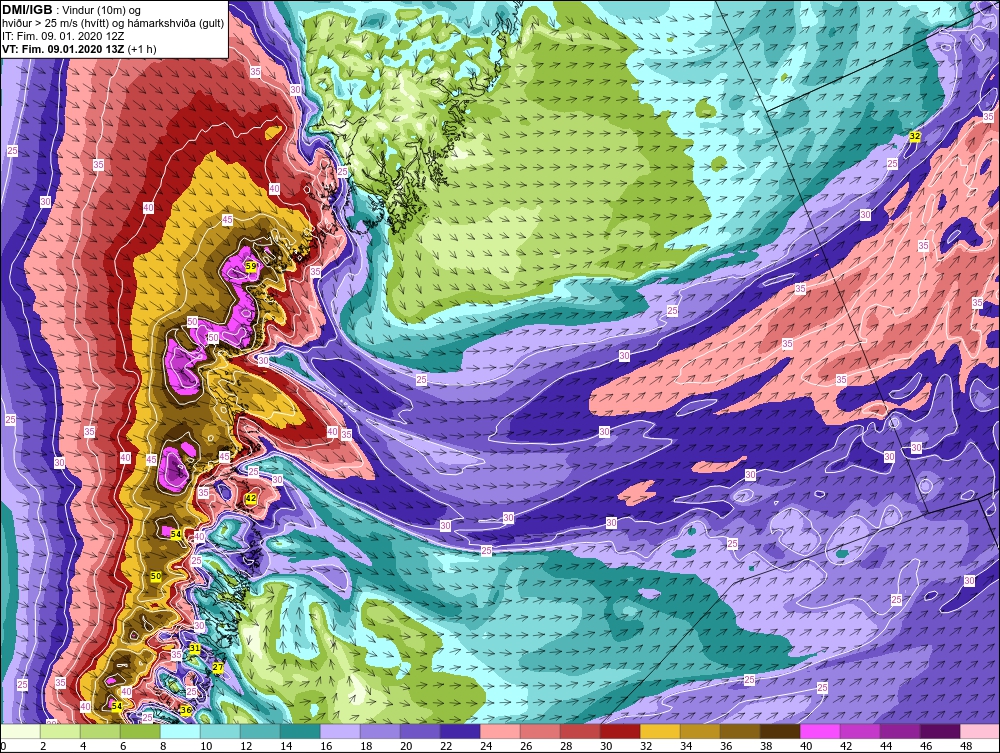Image resolution: width=1000 pixels, height=753 pixels.
Task: Click the legend scale value "48"
Action: pyautogui.click(x=966, y=746)
